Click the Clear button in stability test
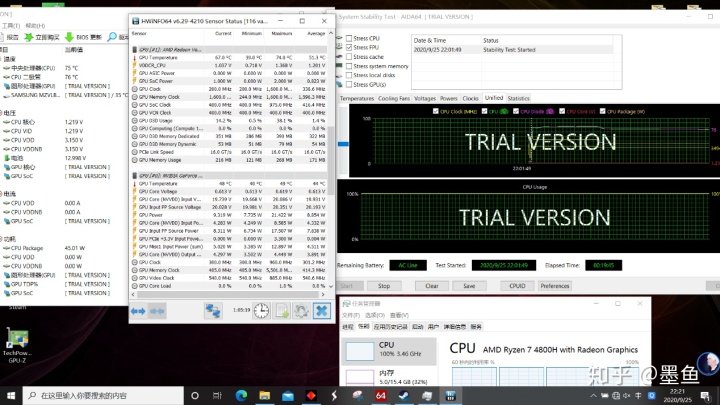The width and height of the screenshot is (720, 405). pyautogui.click(x=432, y=286)
